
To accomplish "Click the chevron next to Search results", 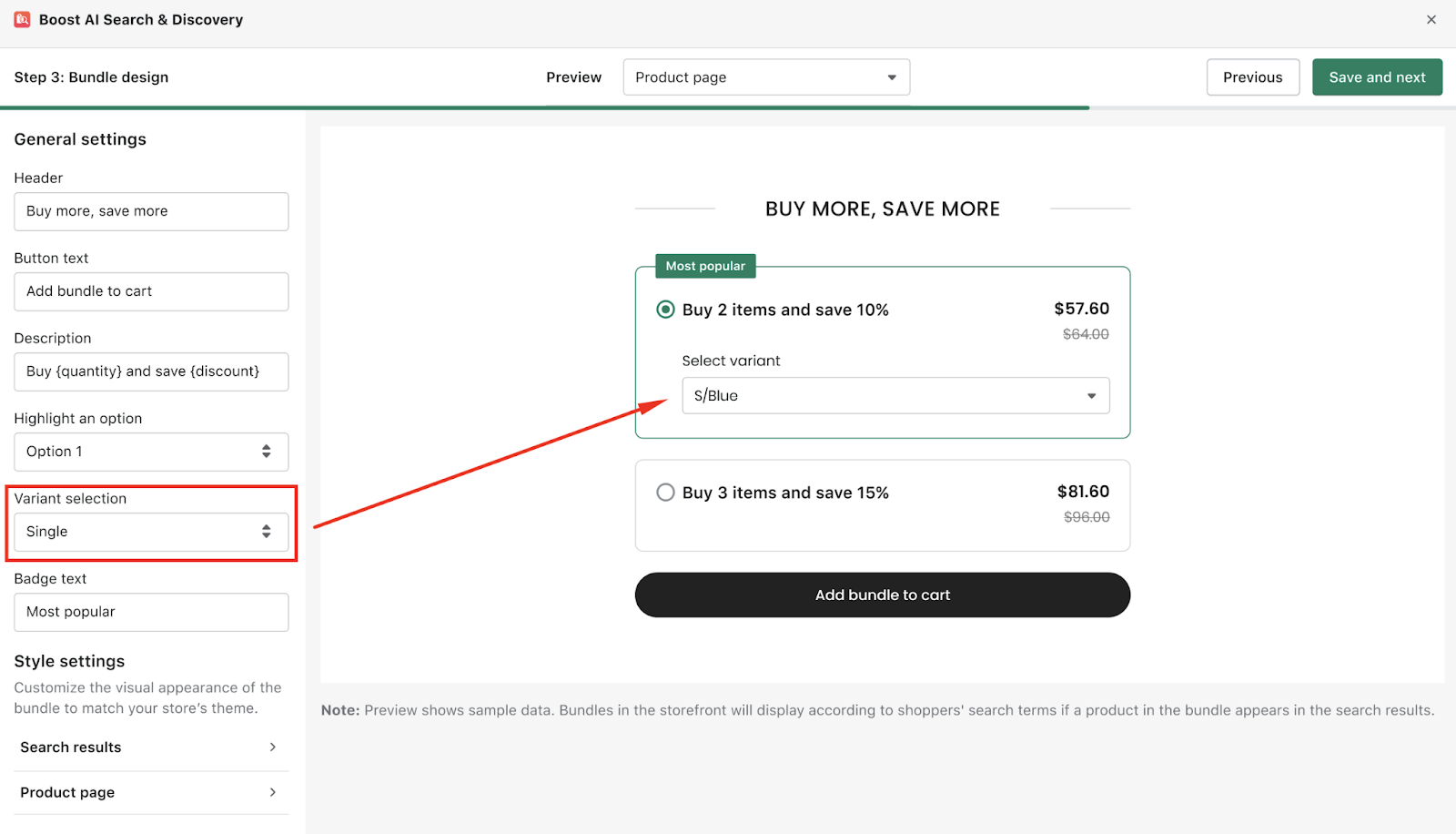I will (272, 747).
